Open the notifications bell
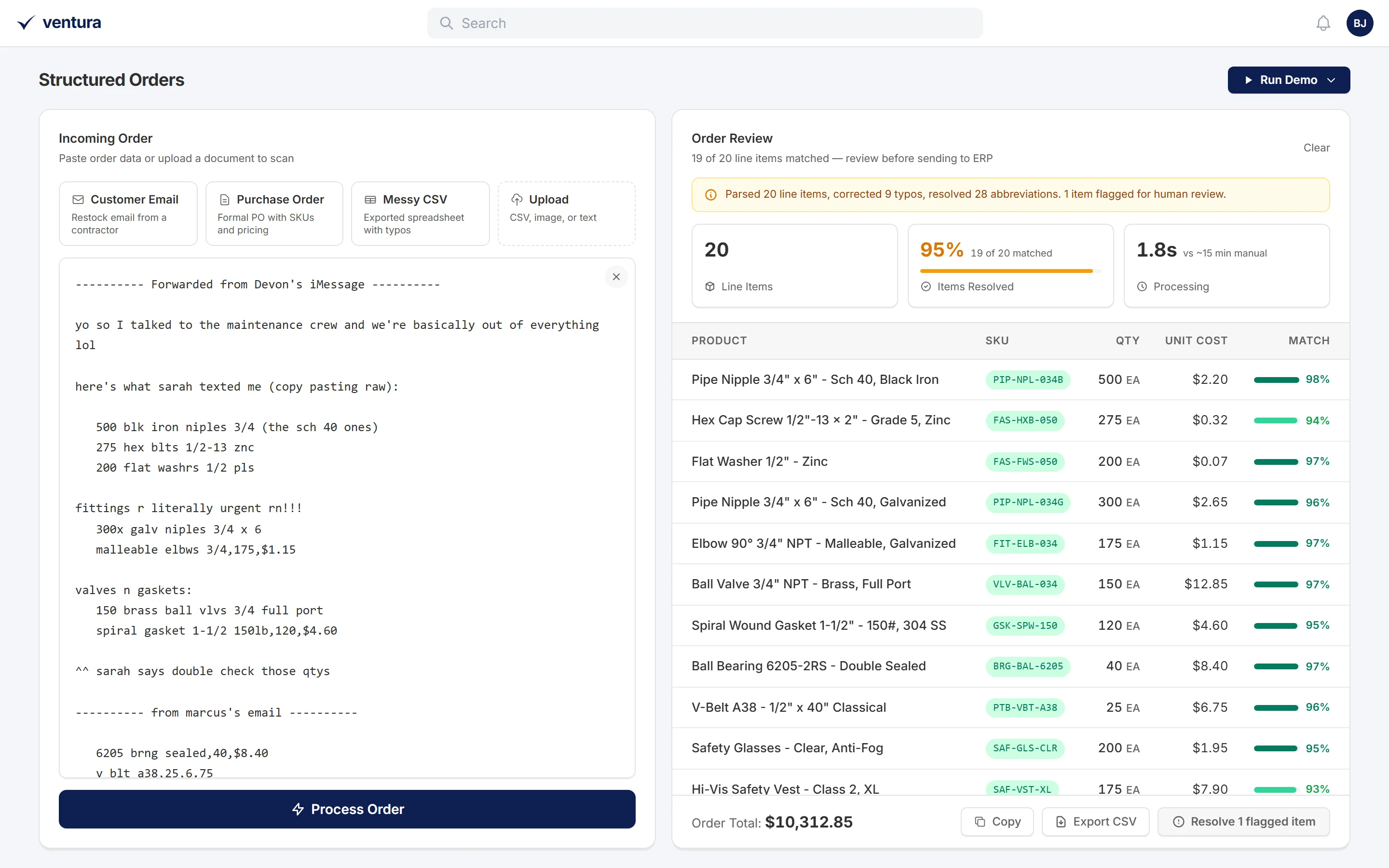This screenshot has height=868, width=1389. click(x=1323, y=23)
